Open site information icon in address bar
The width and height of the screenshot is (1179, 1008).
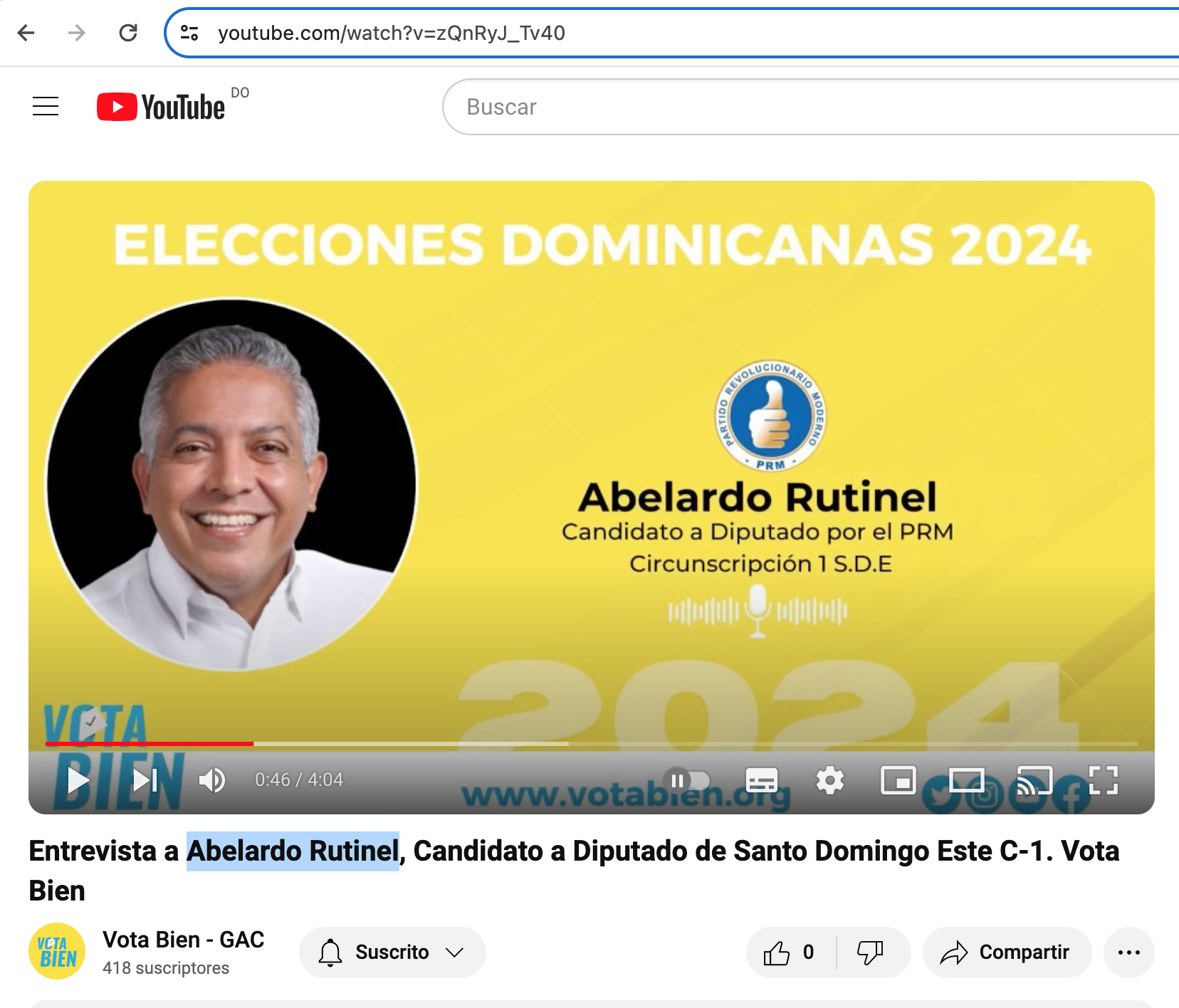pyautogui.click(x=189, y=33)
